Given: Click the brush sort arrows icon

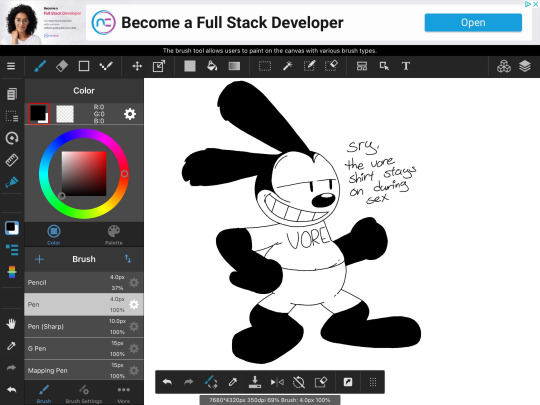Looking at the screenshot, I should tap(128, 259).
